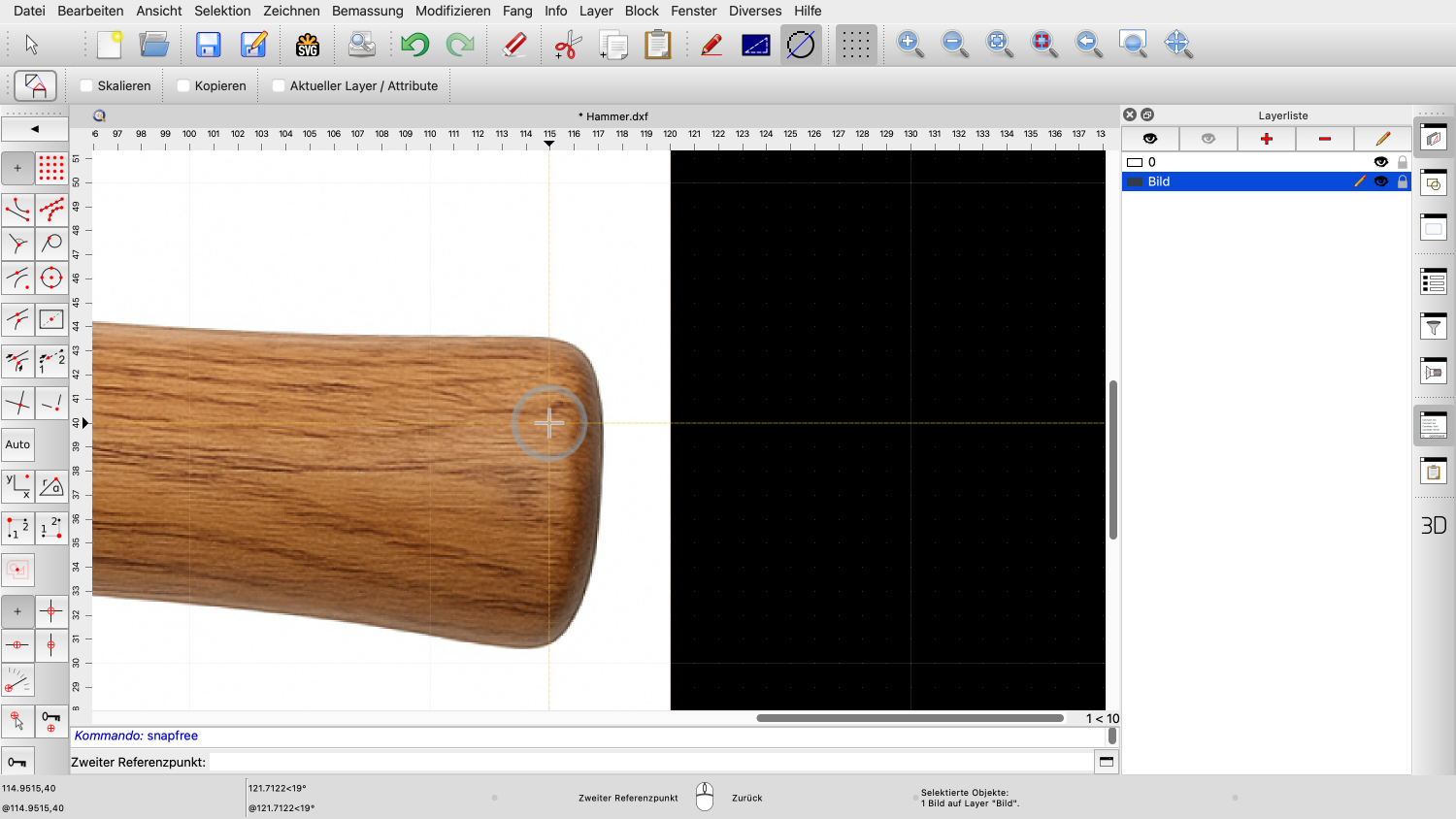Click the red minus remove layer button

point(1324,139)
